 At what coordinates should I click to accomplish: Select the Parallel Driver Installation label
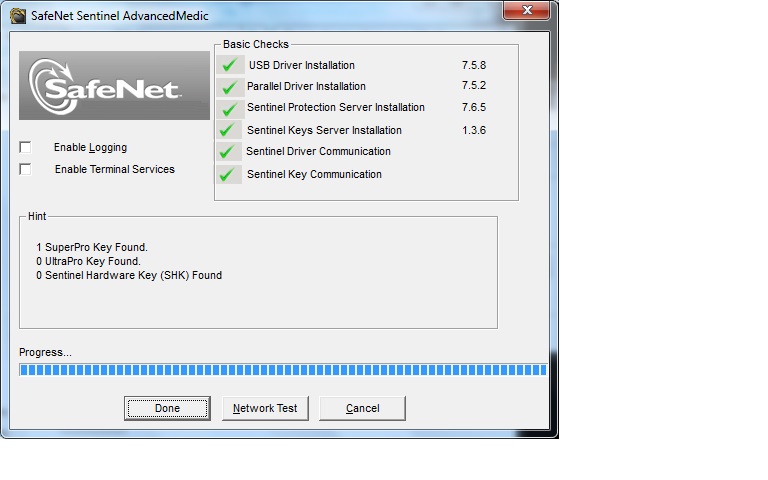point(306,86)
